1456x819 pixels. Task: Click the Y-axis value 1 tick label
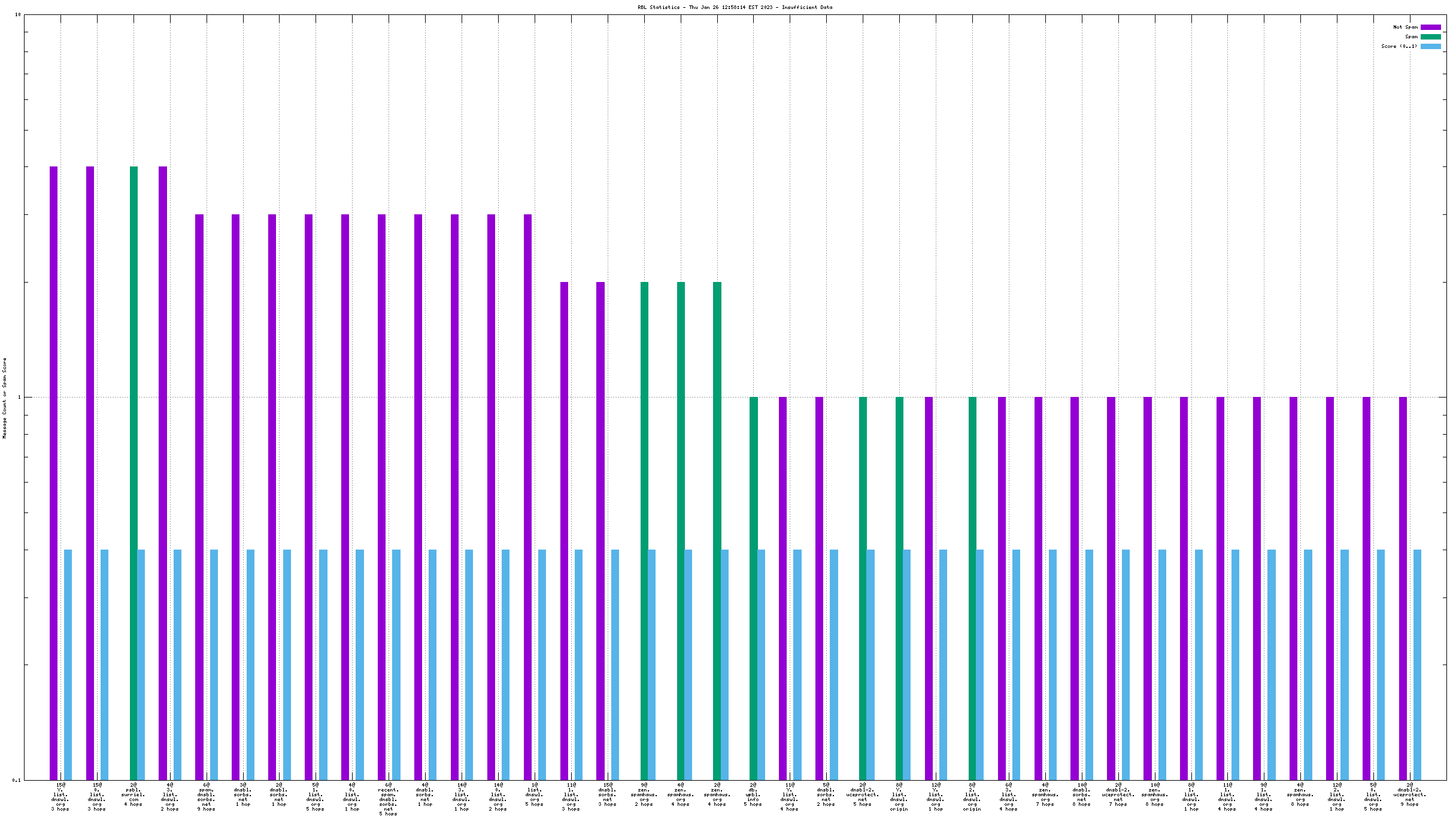[x=18, y=397]
